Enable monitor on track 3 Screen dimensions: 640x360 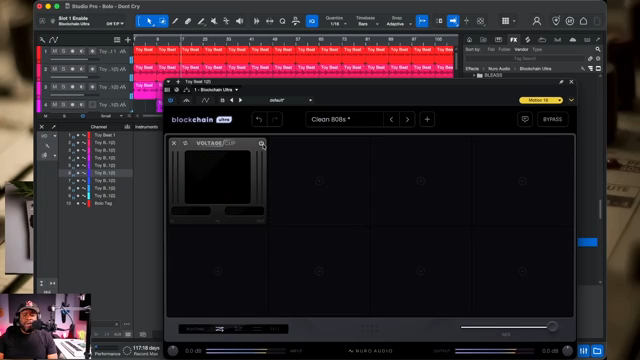click(x=81, y=87)
